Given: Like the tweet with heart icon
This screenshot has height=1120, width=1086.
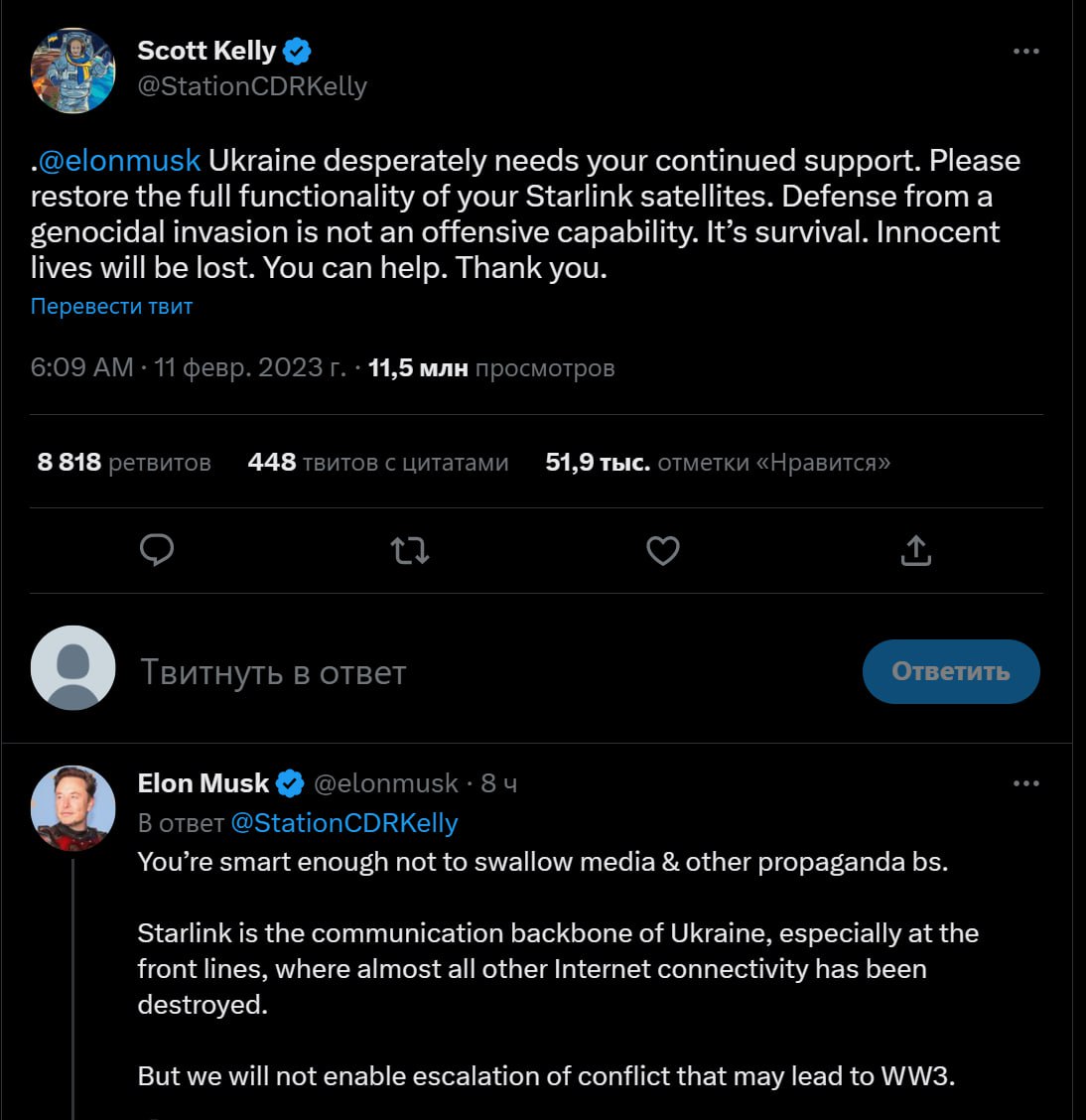Looking at the screenshot, I should (x=662, y=550).
